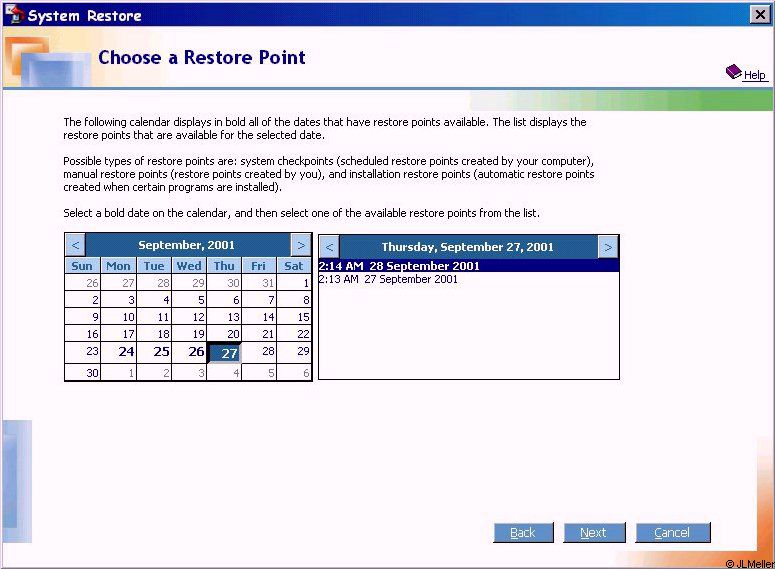This screenshot has width=775, height=569.
Task: Click the grayed October 6 date
Action: point(294,372)
